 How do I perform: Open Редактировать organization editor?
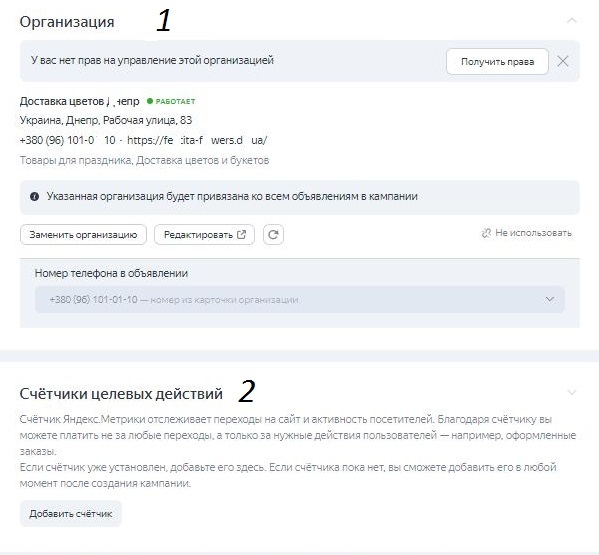[x=204, y=235]
